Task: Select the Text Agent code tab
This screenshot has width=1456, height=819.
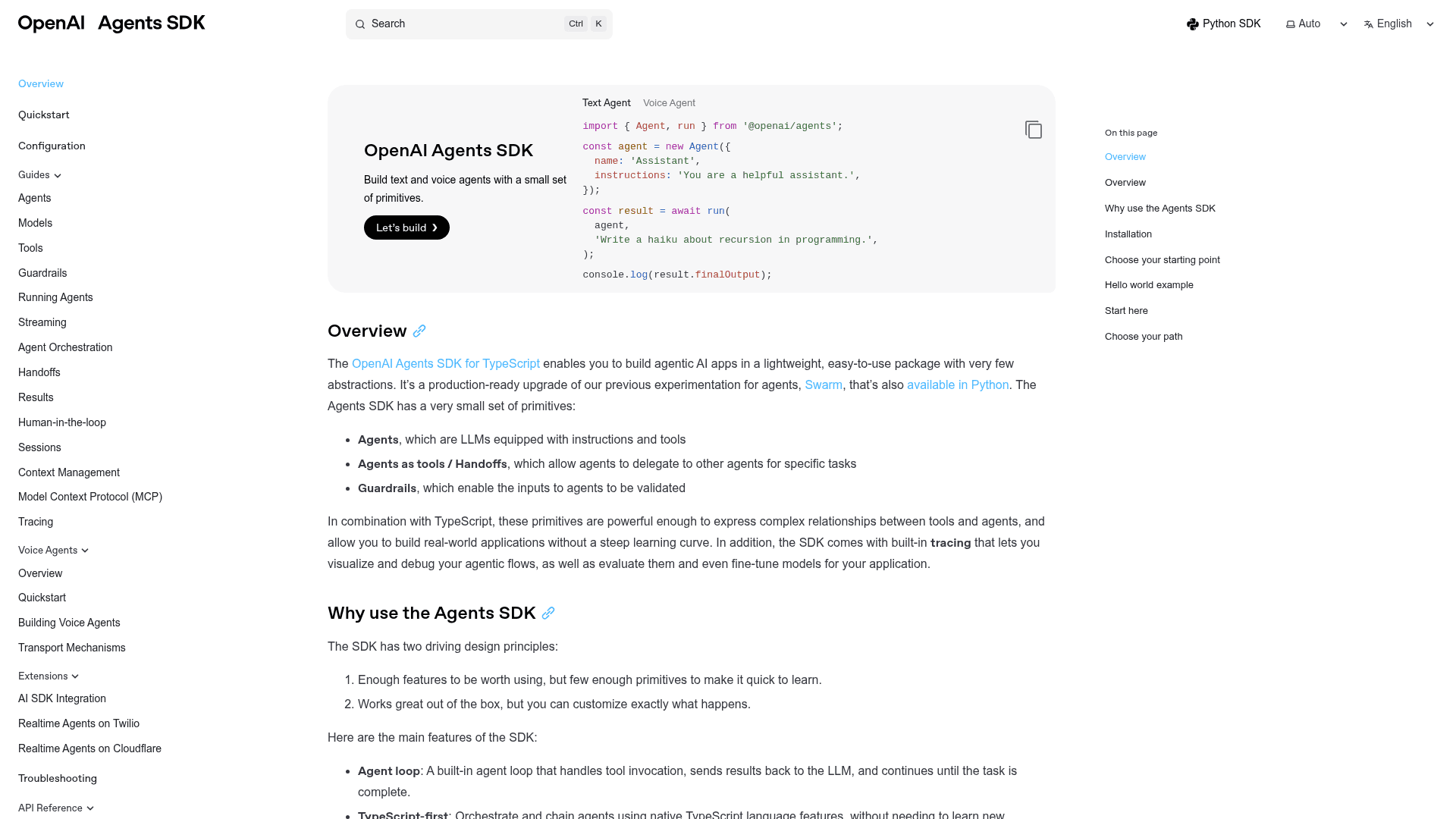Action: click(x=606, y=103)
